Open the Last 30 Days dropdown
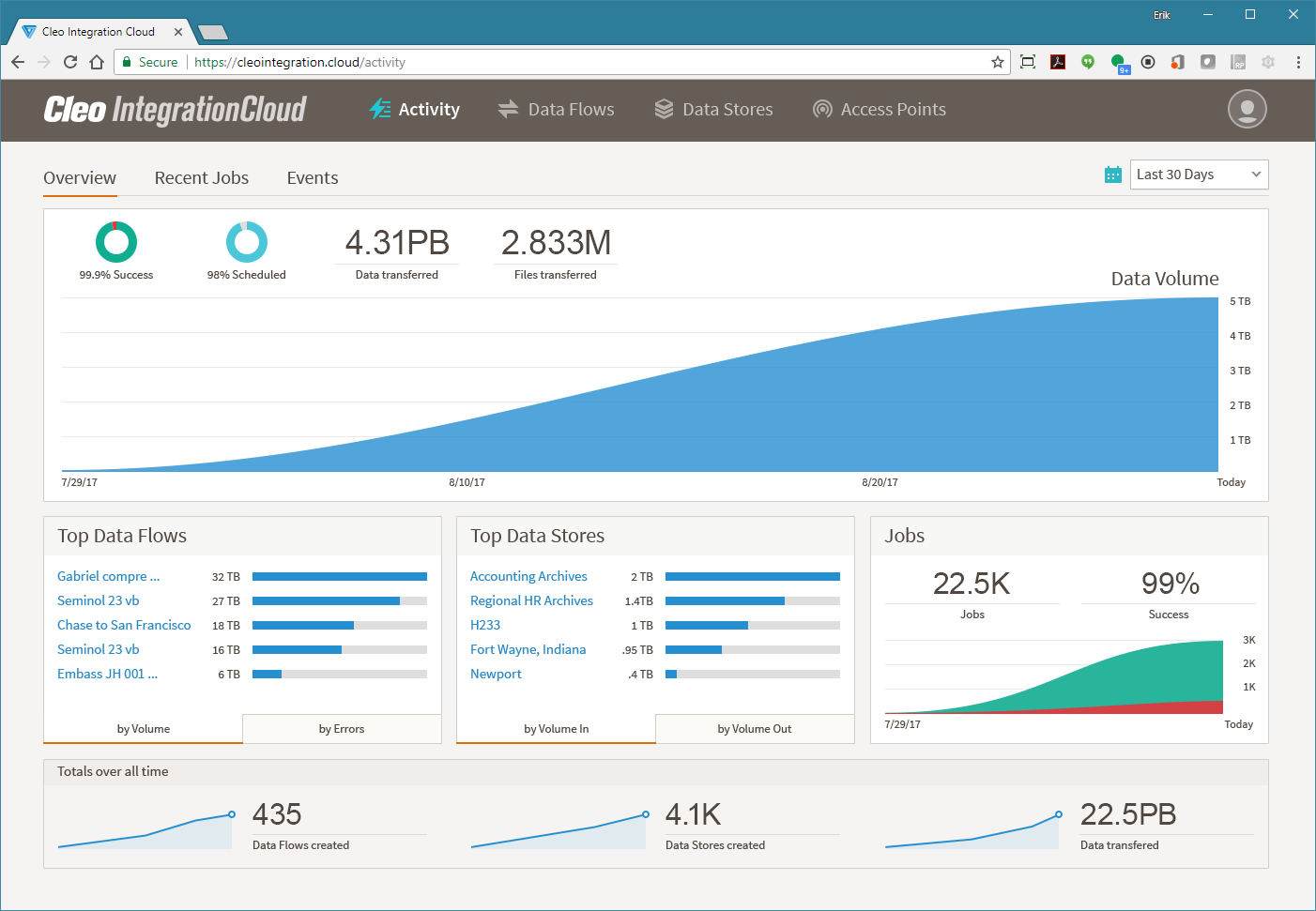1316x911 pixels. (x=1199, y=175)
